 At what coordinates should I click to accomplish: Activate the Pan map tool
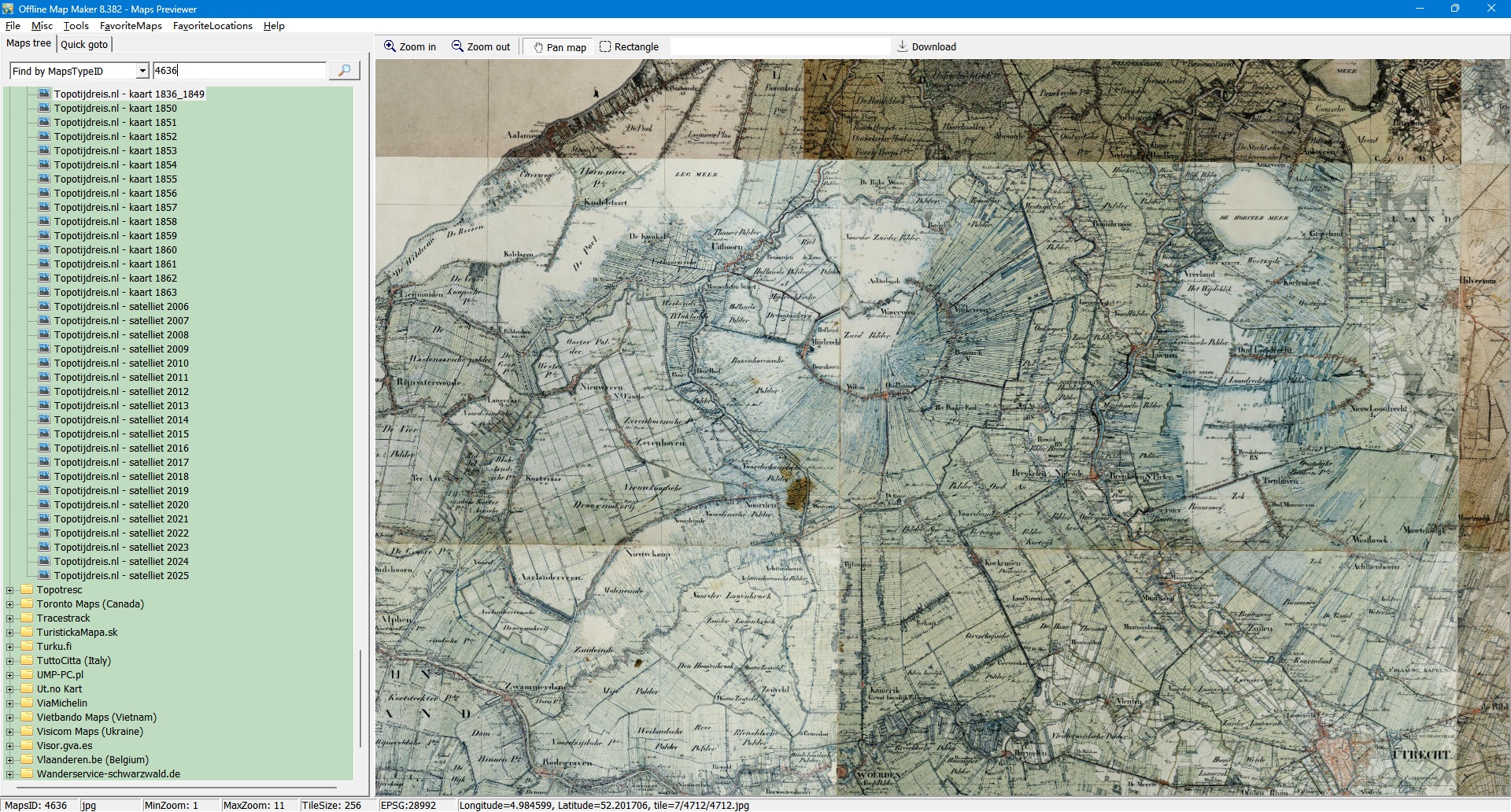click(560, 47)
